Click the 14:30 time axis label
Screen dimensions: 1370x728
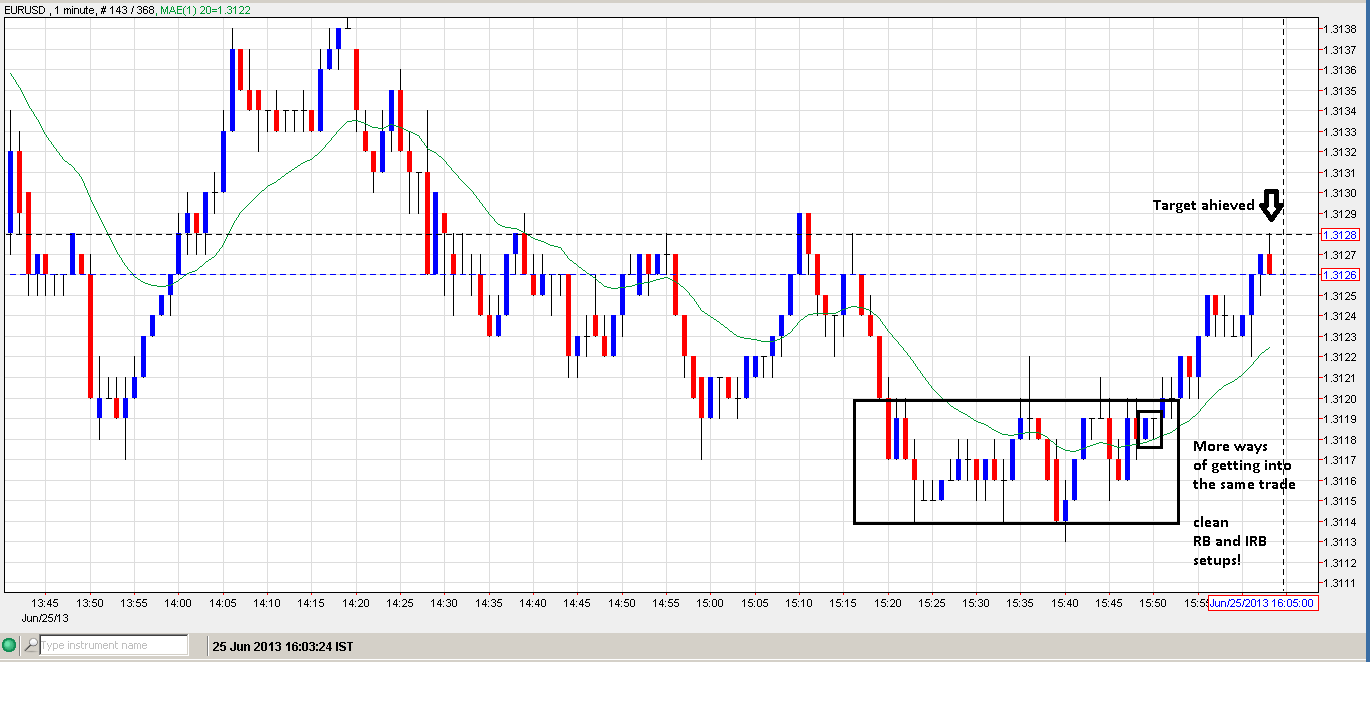[x=444, y=604]
